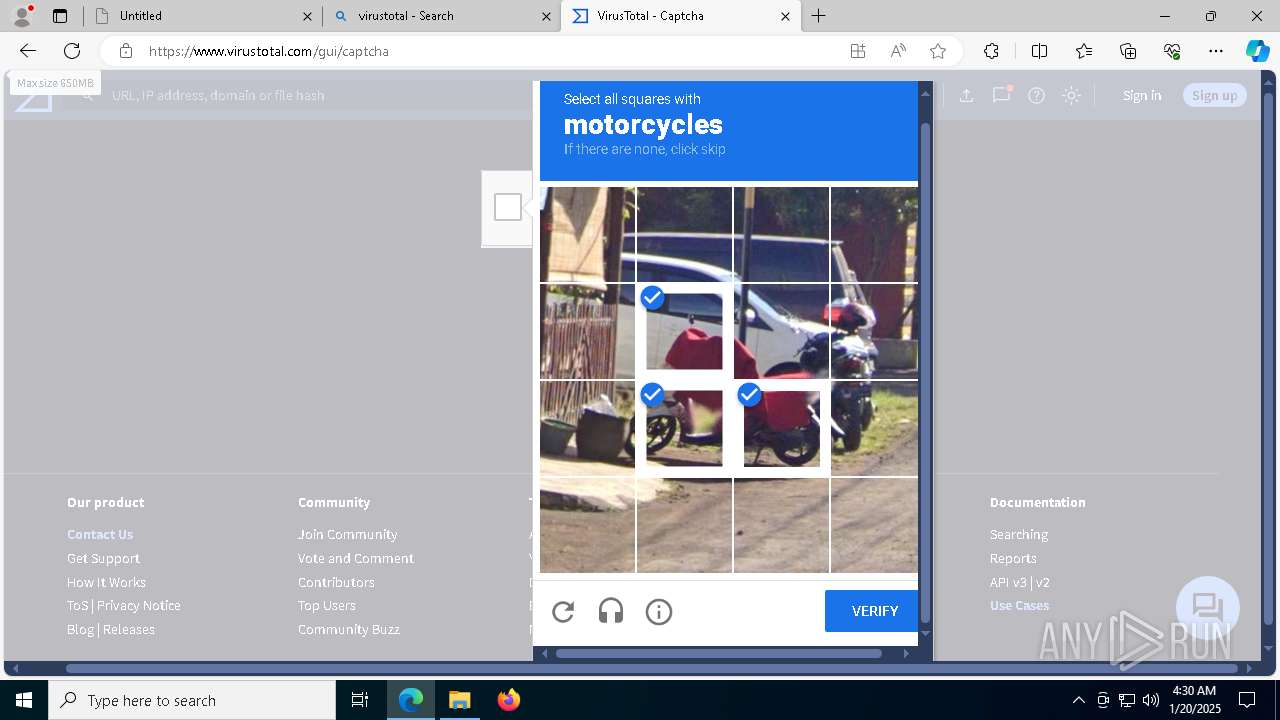Click the Sign in link
This screenshot has height=720, width=1280.
tap(1142, 95)
